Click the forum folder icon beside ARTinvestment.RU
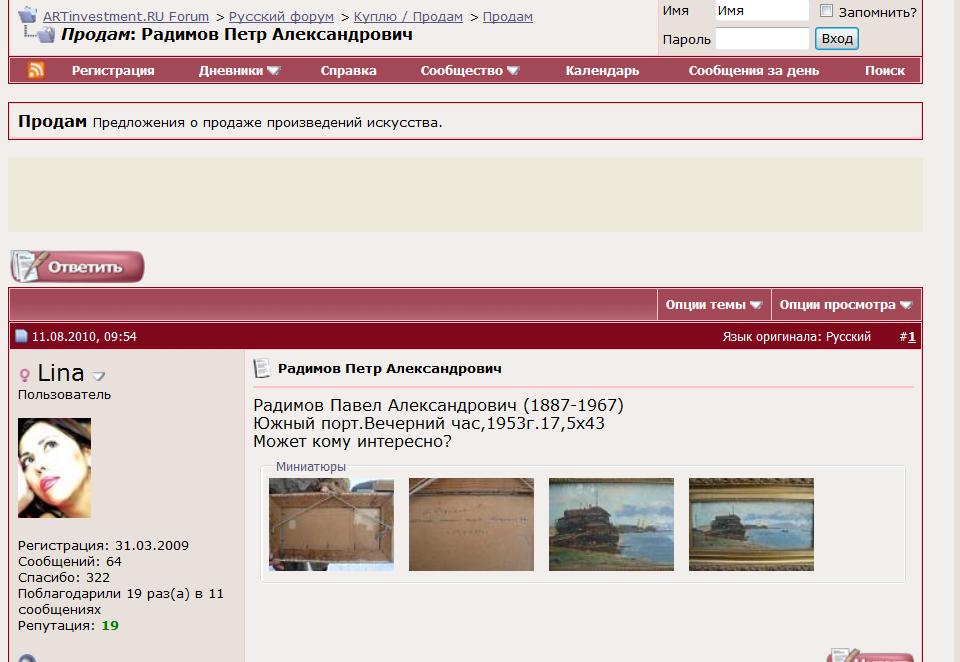This screenshot has height=662, width=960. (x=27, y=16)
